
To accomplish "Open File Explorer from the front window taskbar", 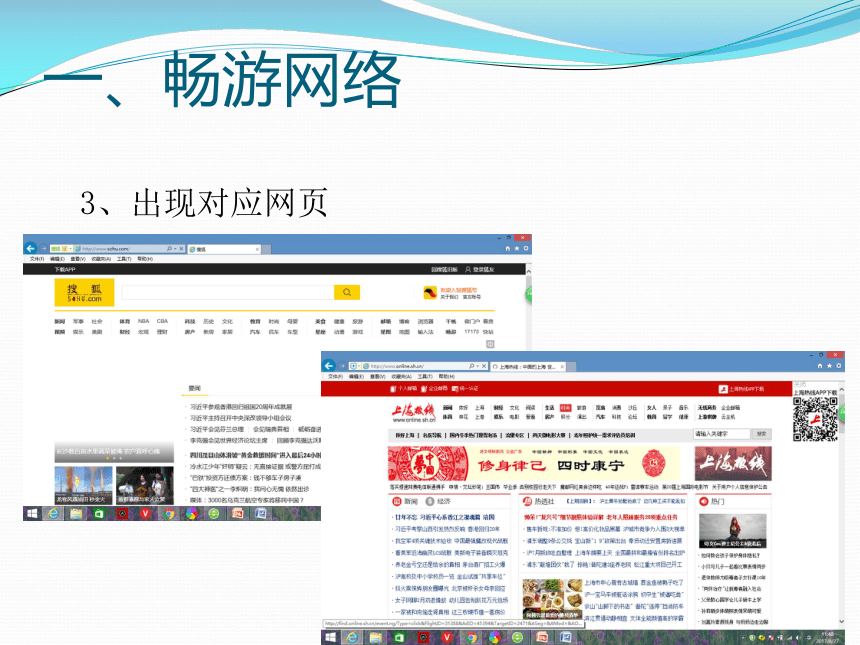I will point(376,637).
